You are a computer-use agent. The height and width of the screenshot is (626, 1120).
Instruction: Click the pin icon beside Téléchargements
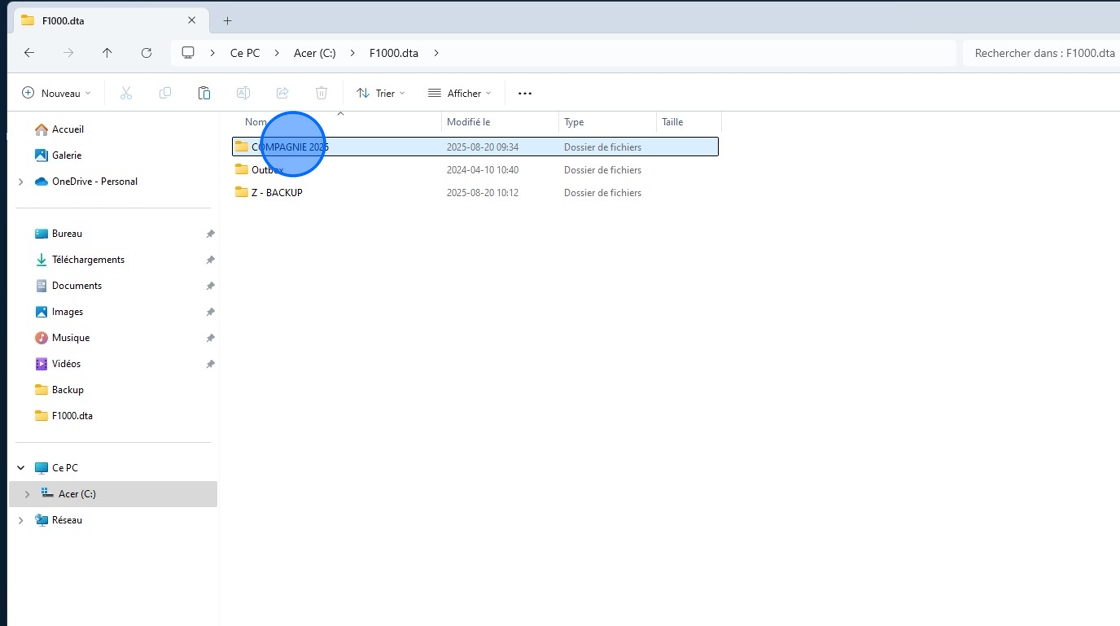(x=210, y=260)
